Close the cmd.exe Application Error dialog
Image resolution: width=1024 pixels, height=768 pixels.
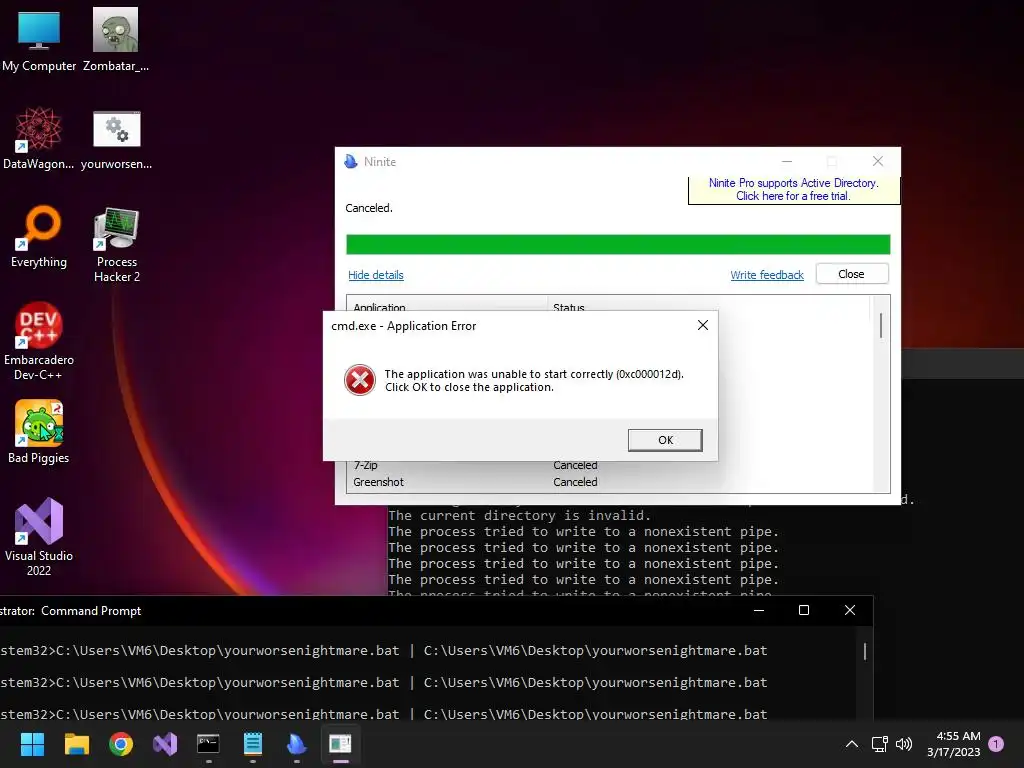[x=703, y=325]
